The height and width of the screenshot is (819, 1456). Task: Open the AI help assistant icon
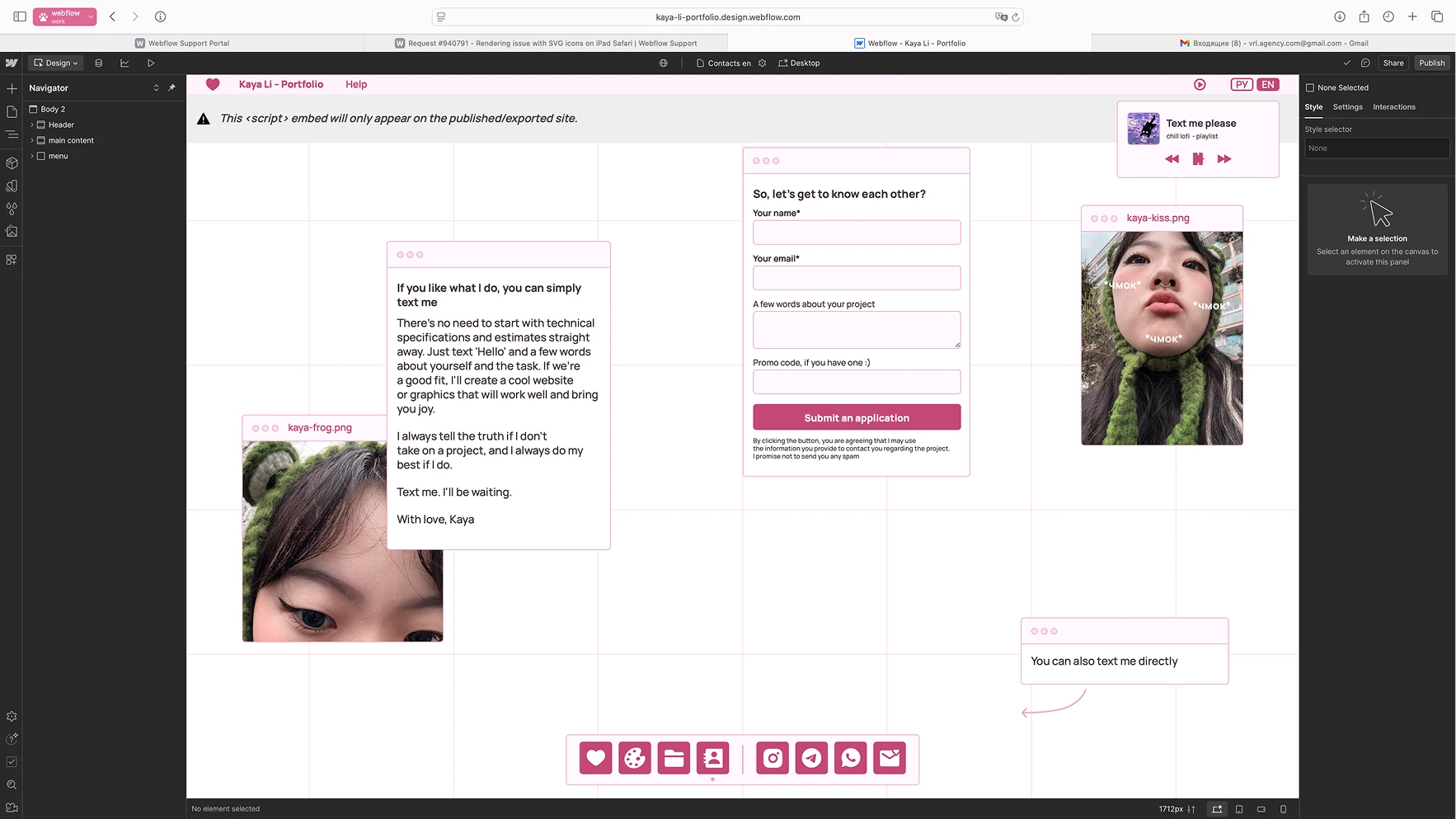12,739
